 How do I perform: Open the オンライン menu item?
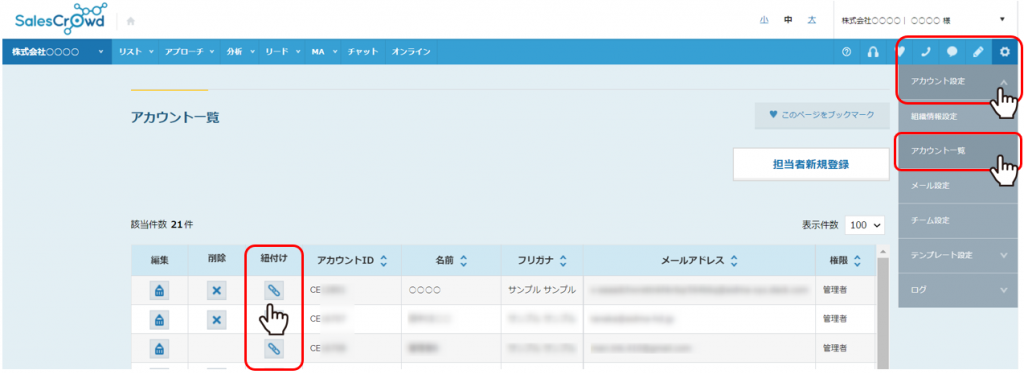(411, 52)
